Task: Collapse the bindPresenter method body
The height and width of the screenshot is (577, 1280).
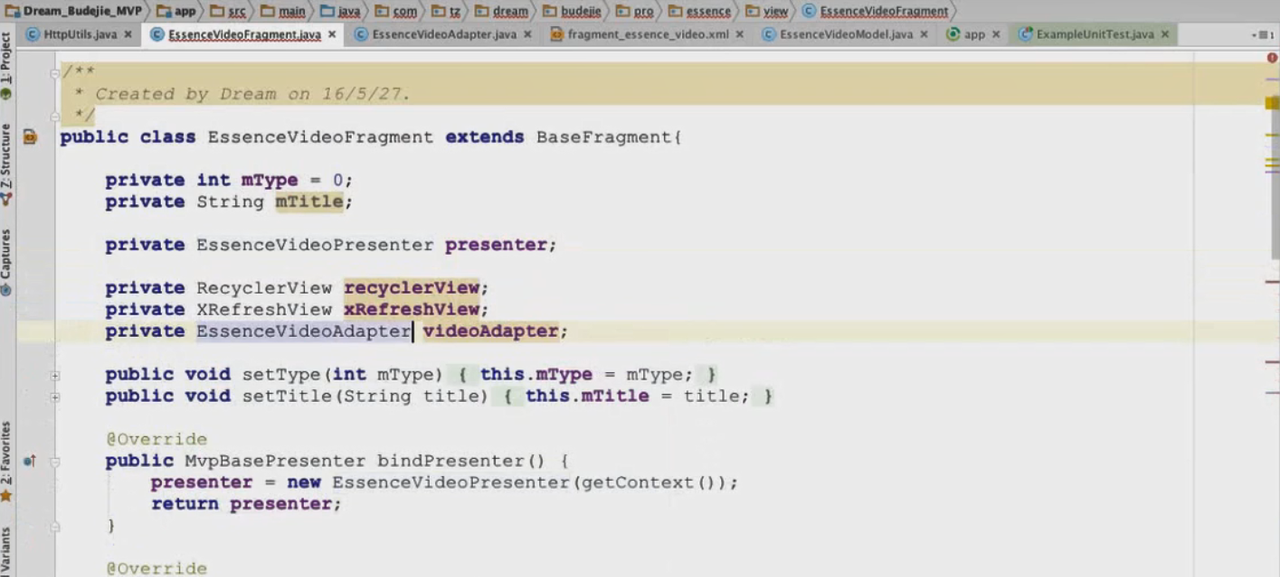Action: coord(55,461)
